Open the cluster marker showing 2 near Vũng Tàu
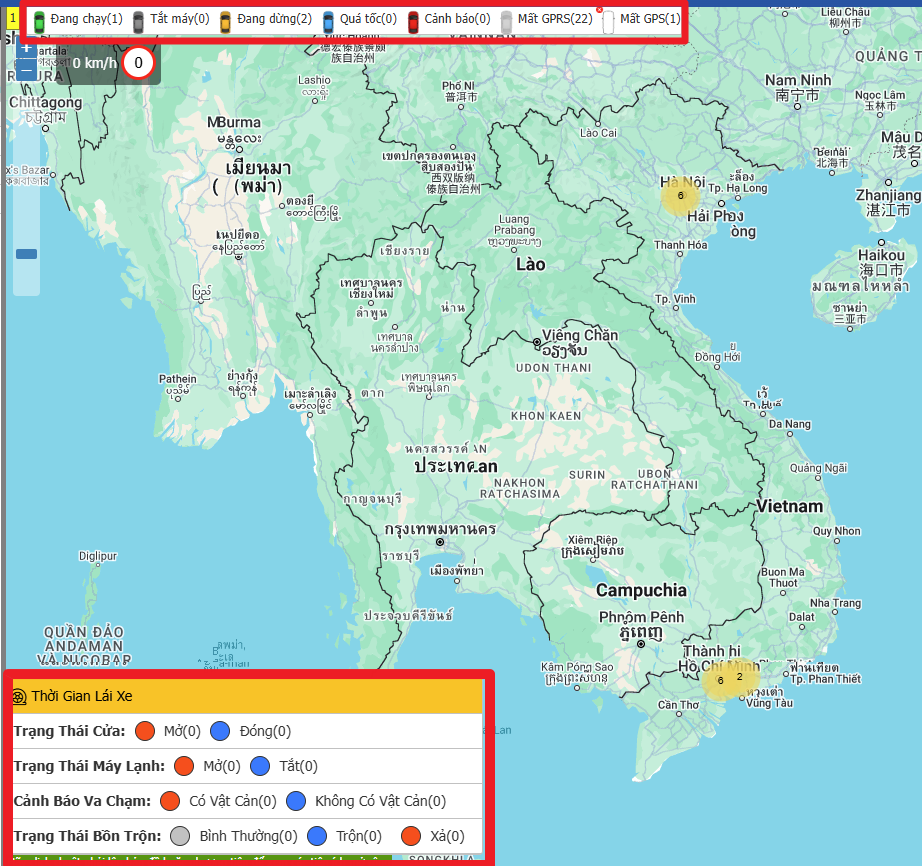922x866 pixels. pos(740,677)
